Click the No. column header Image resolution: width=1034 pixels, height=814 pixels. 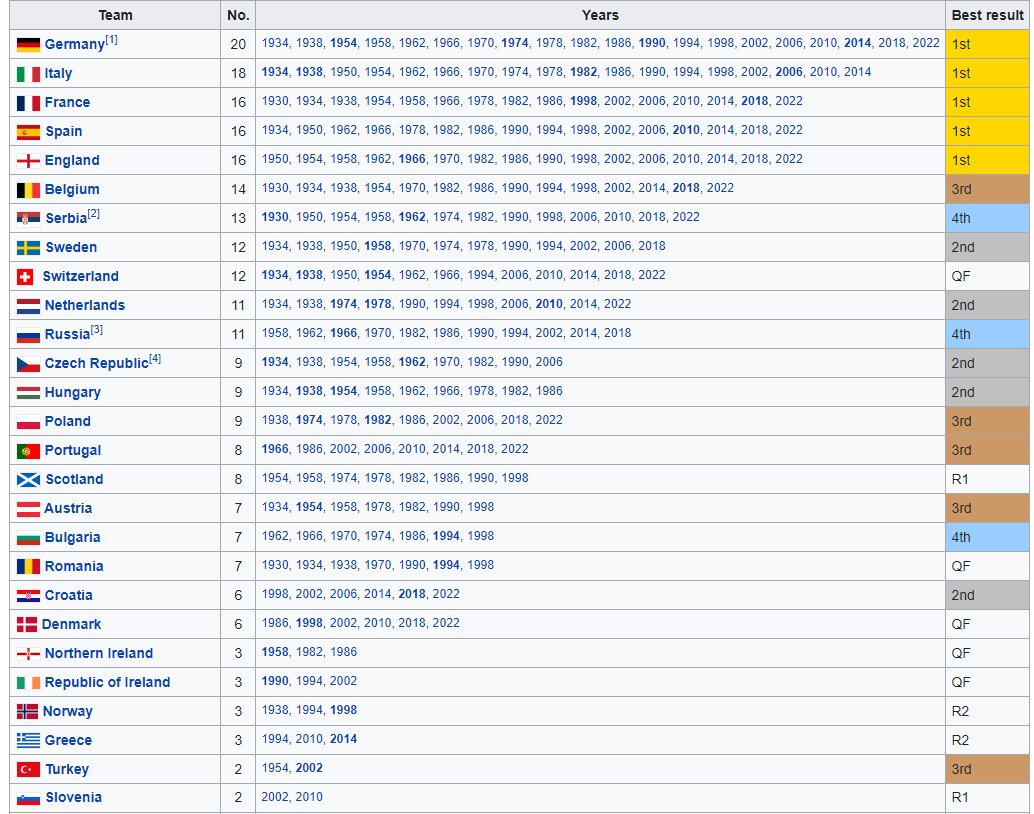(x=238, y=15)
